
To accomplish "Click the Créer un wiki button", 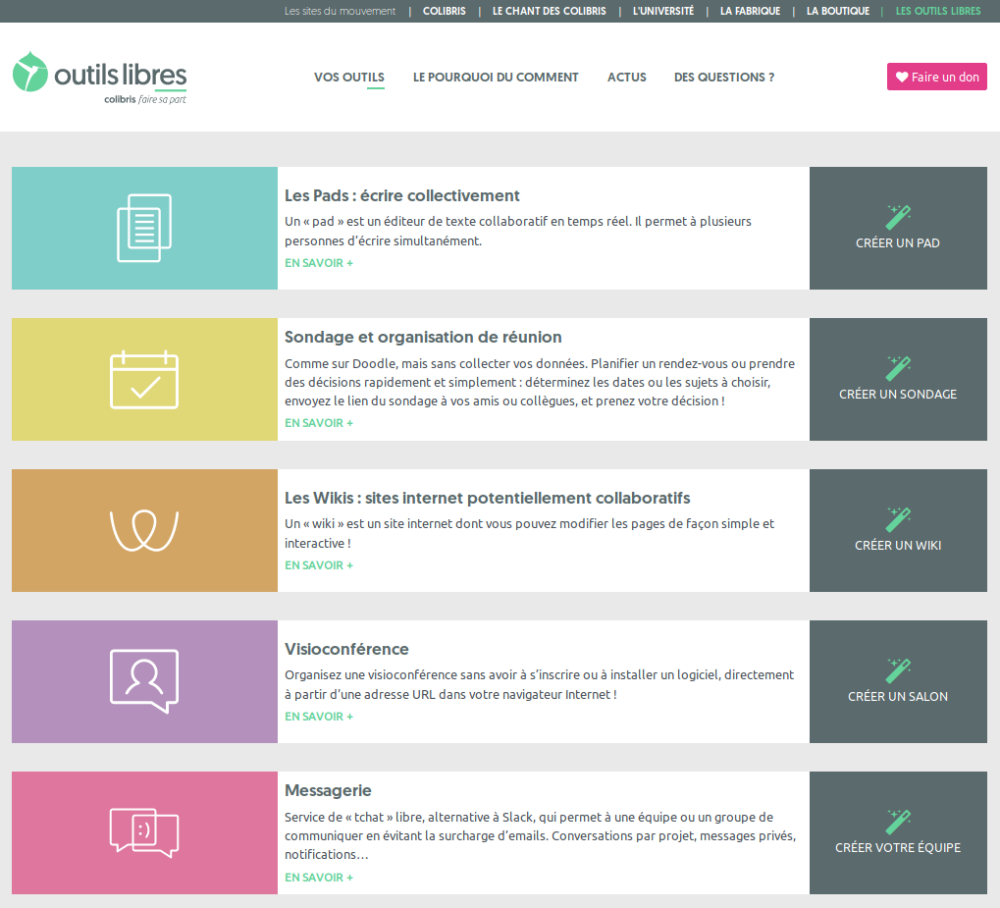I will (x=898, y=531).
